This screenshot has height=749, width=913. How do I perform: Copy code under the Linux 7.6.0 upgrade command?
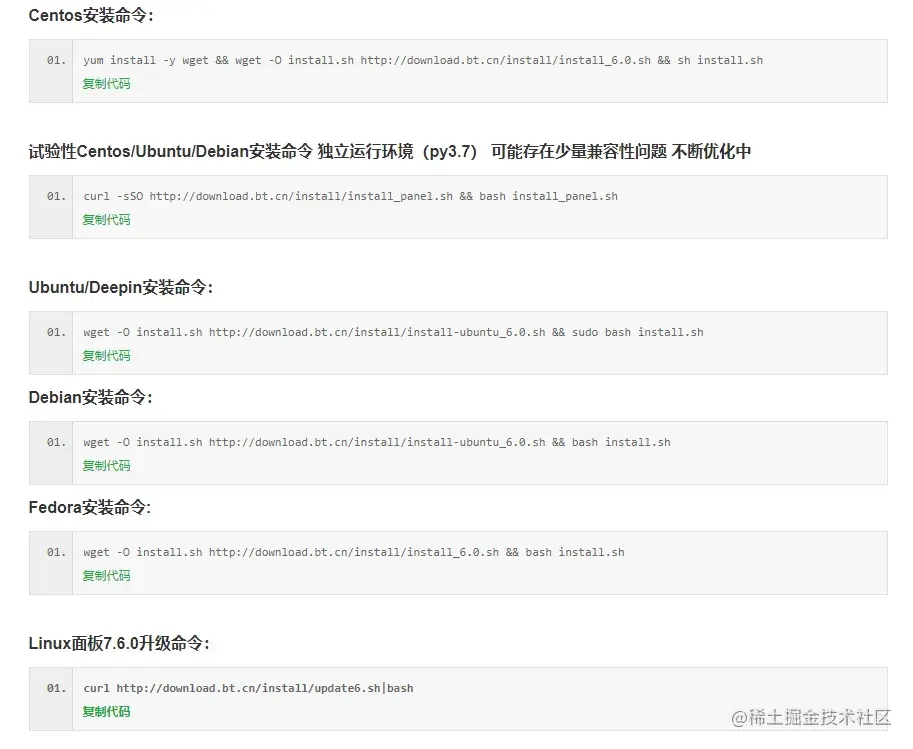click(107, 711)
